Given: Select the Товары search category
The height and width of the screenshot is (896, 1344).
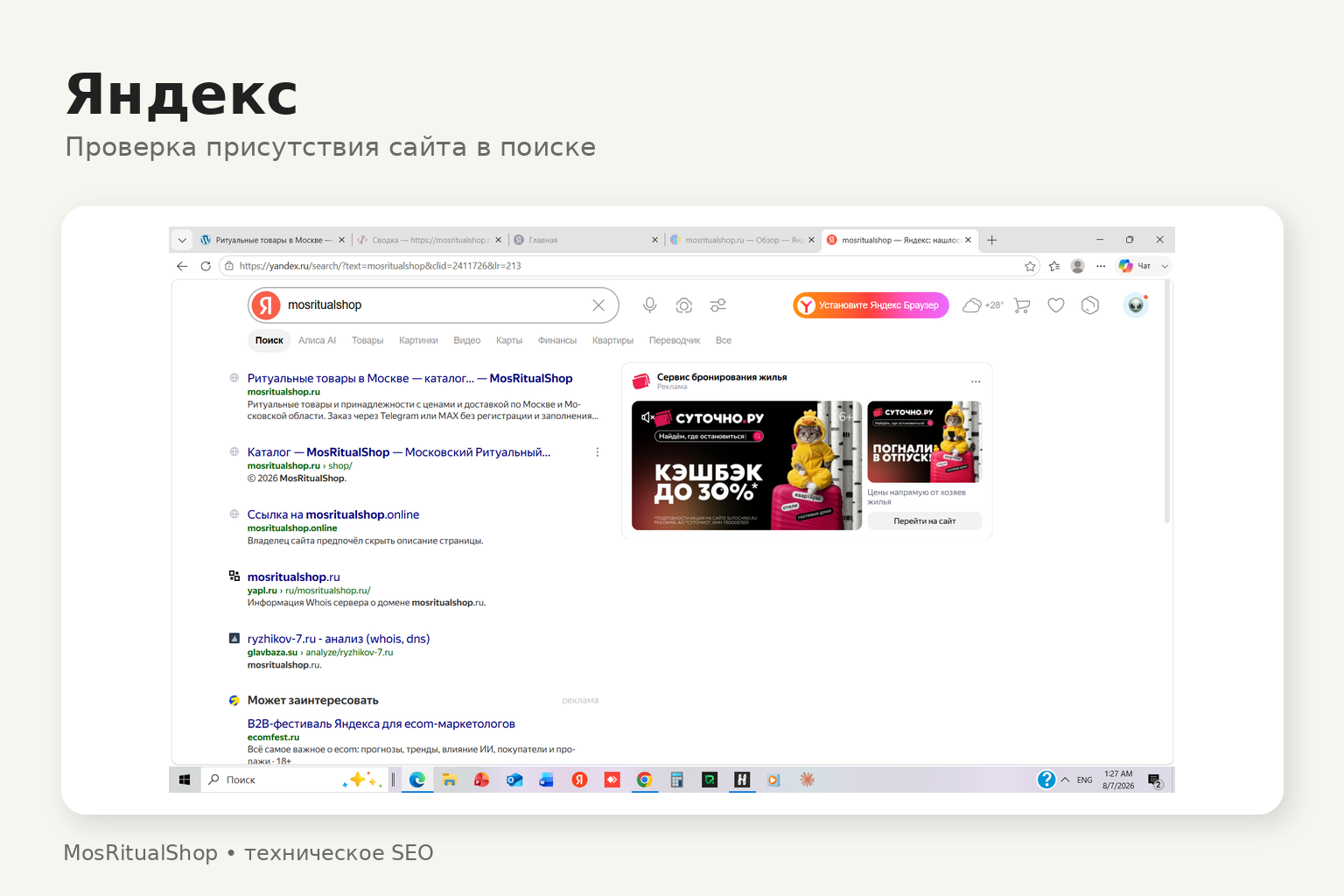Looking at the screenshot, I should [367, 340].
